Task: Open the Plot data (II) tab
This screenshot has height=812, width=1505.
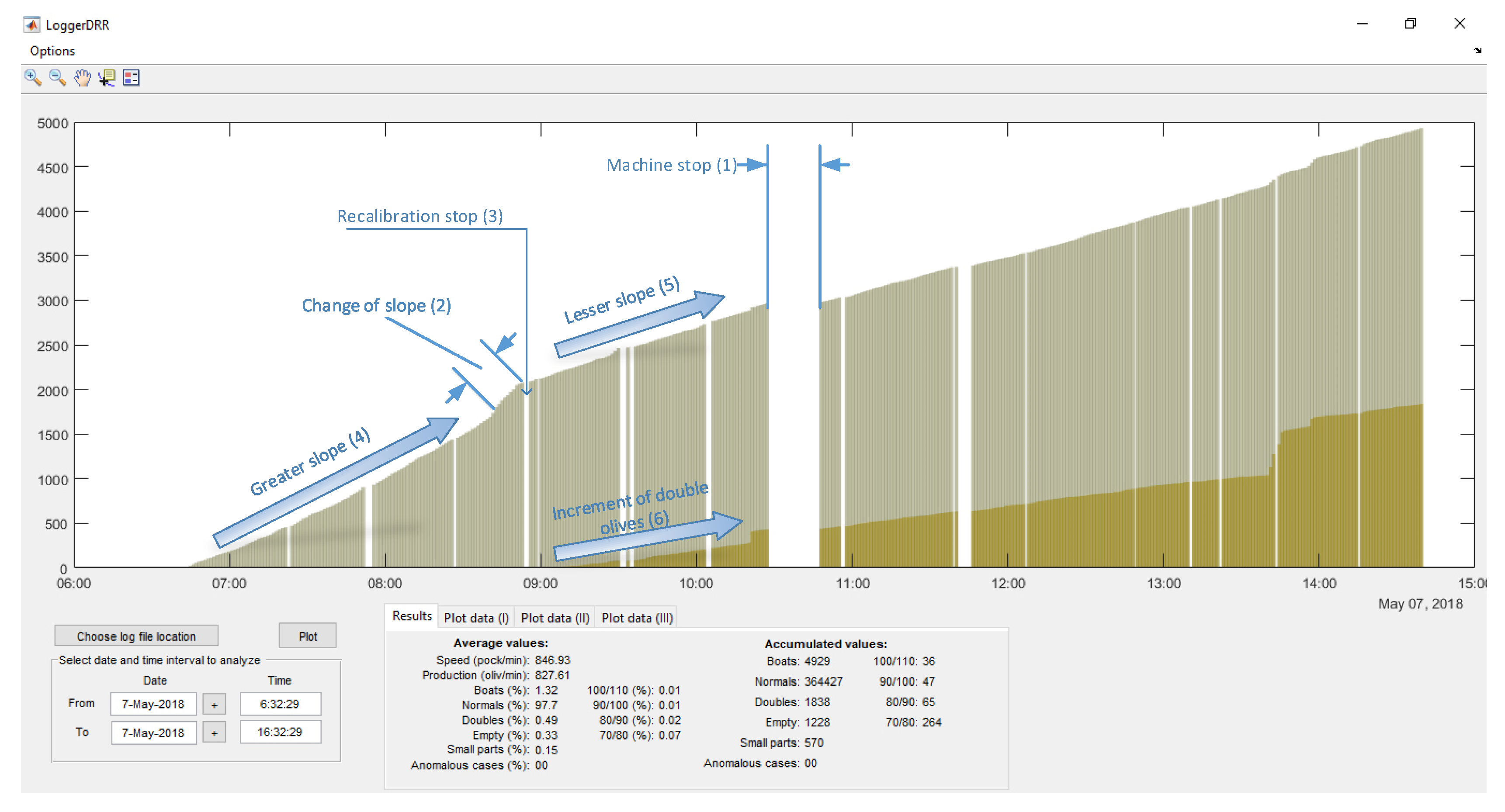Action: 555,618
